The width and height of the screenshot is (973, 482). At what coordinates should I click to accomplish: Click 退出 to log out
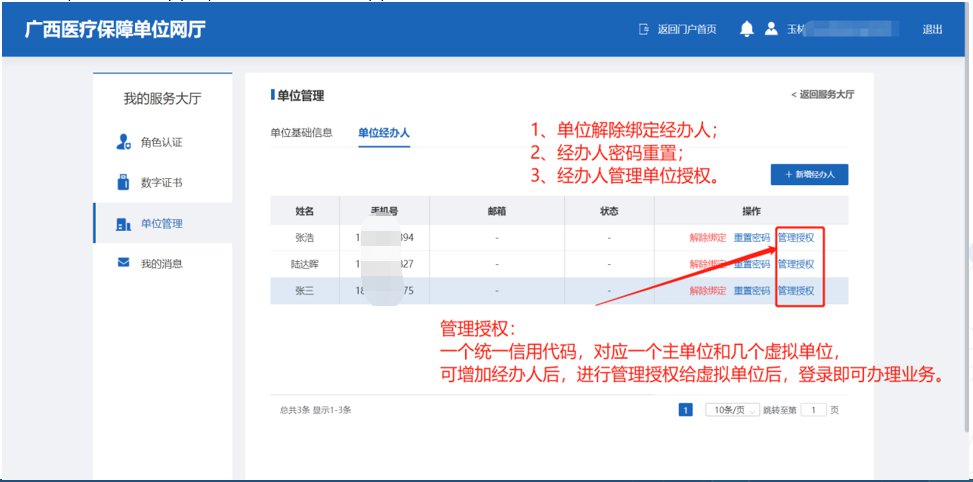[931, 29]
